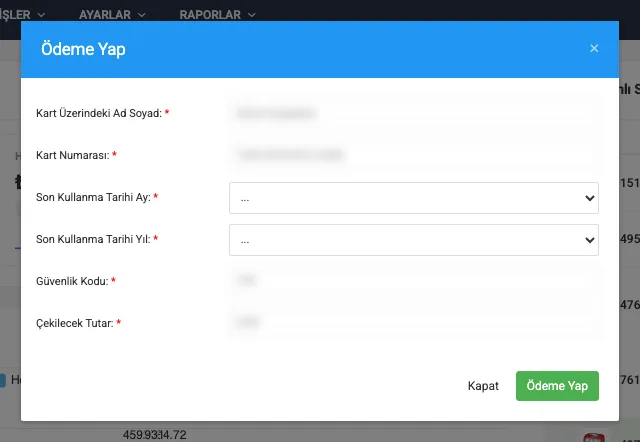Open Son Kullanma Tarihi Ay dropdown
Viewport: 640px width, 442px height.
413,198
